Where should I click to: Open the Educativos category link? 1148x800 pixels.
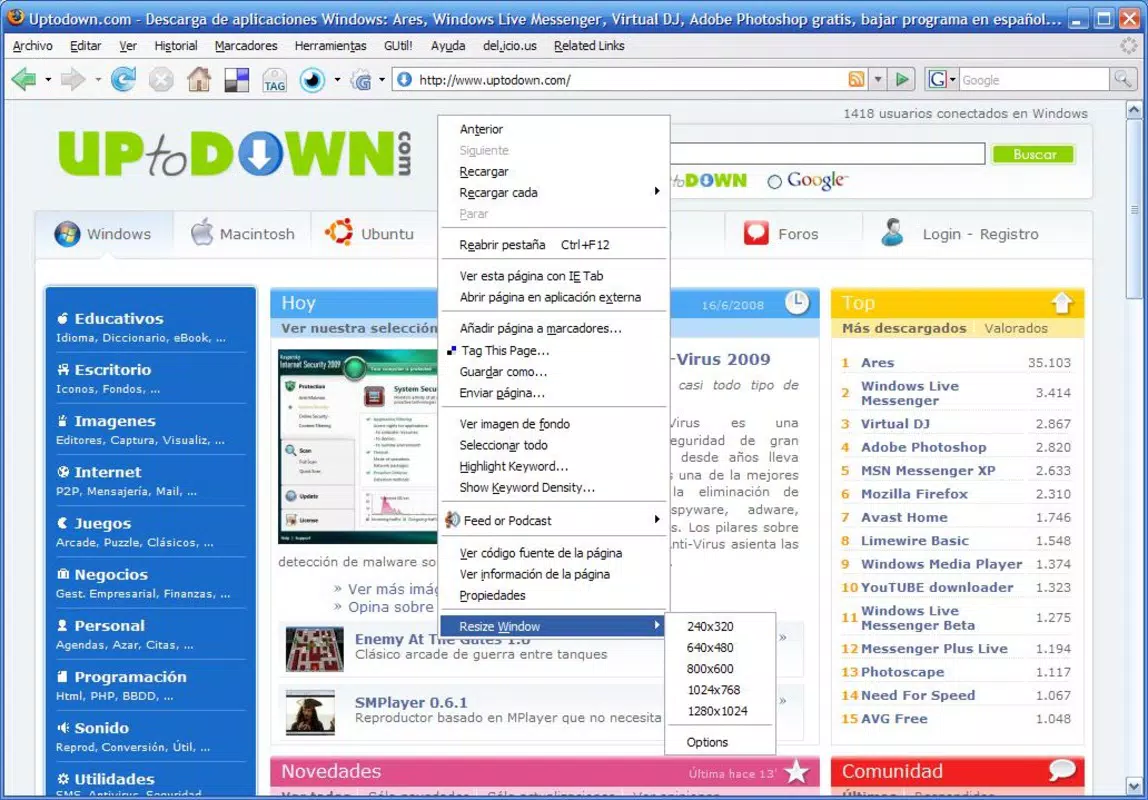tap(119, 318)
